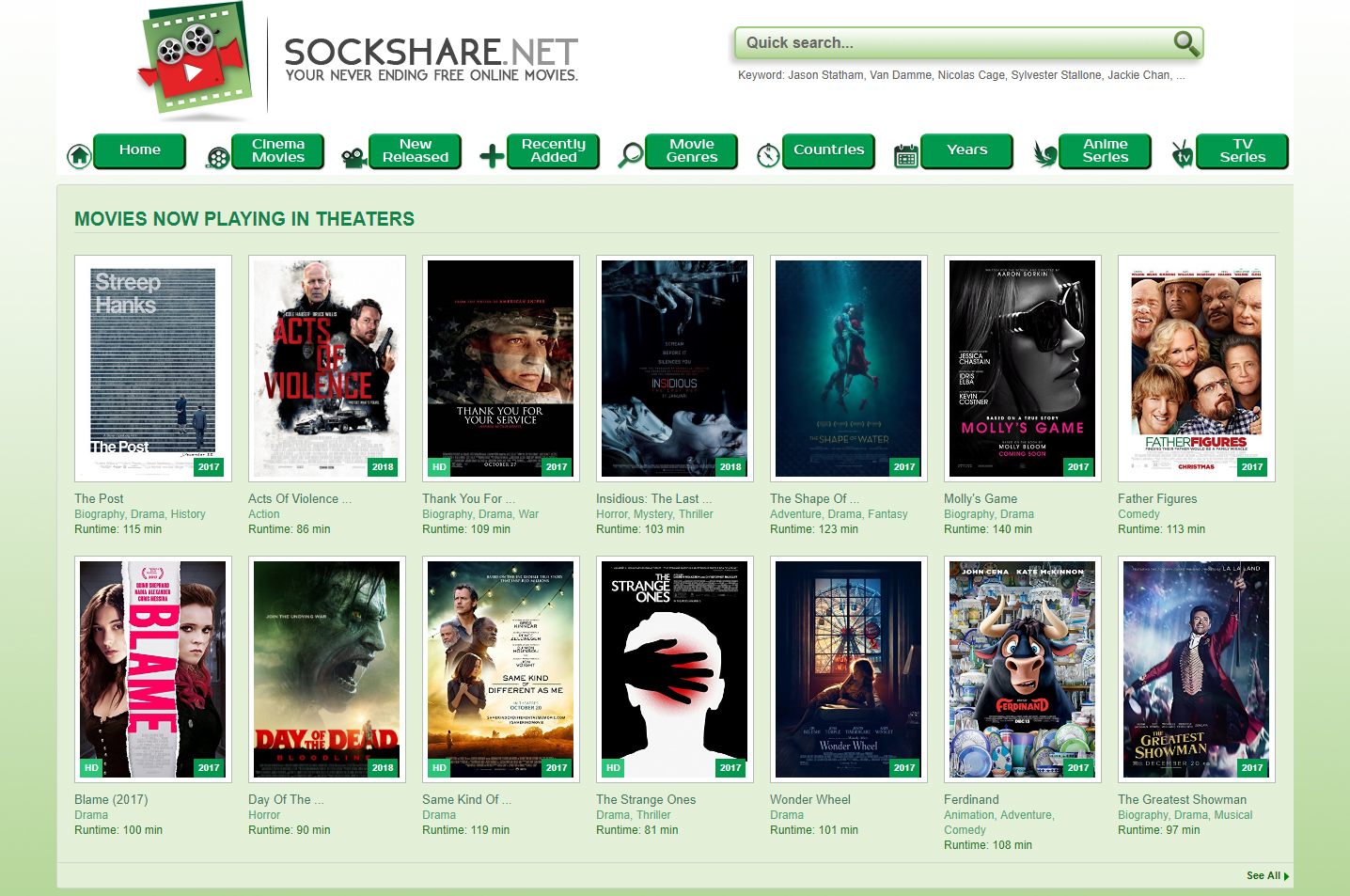Click the calendar icon beside Years
This screenshot has height=896, width=1350.
click(x=905, y=153)
